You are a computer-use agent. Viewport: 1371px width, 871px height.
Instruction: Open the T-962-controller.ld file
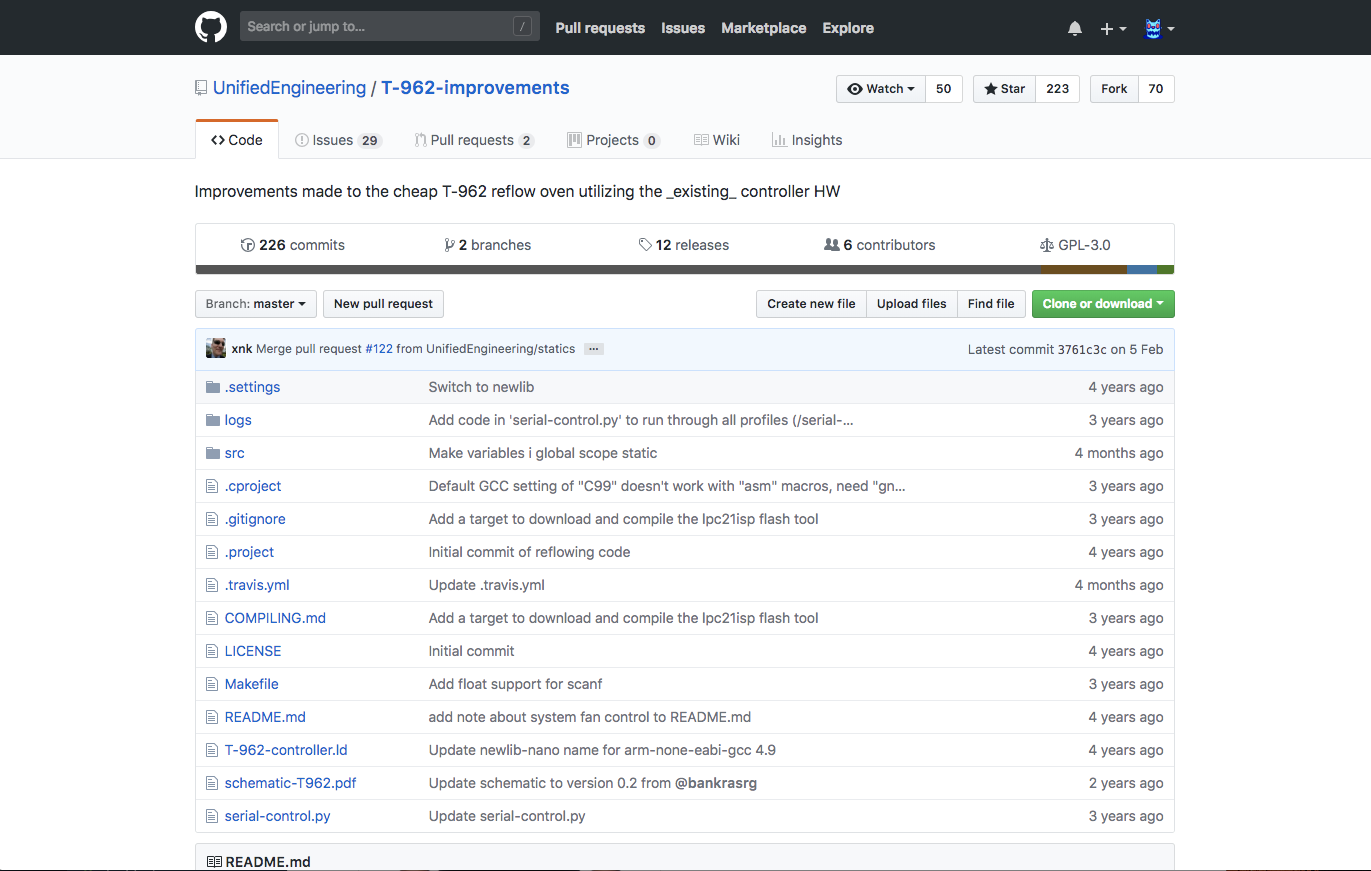286,750
